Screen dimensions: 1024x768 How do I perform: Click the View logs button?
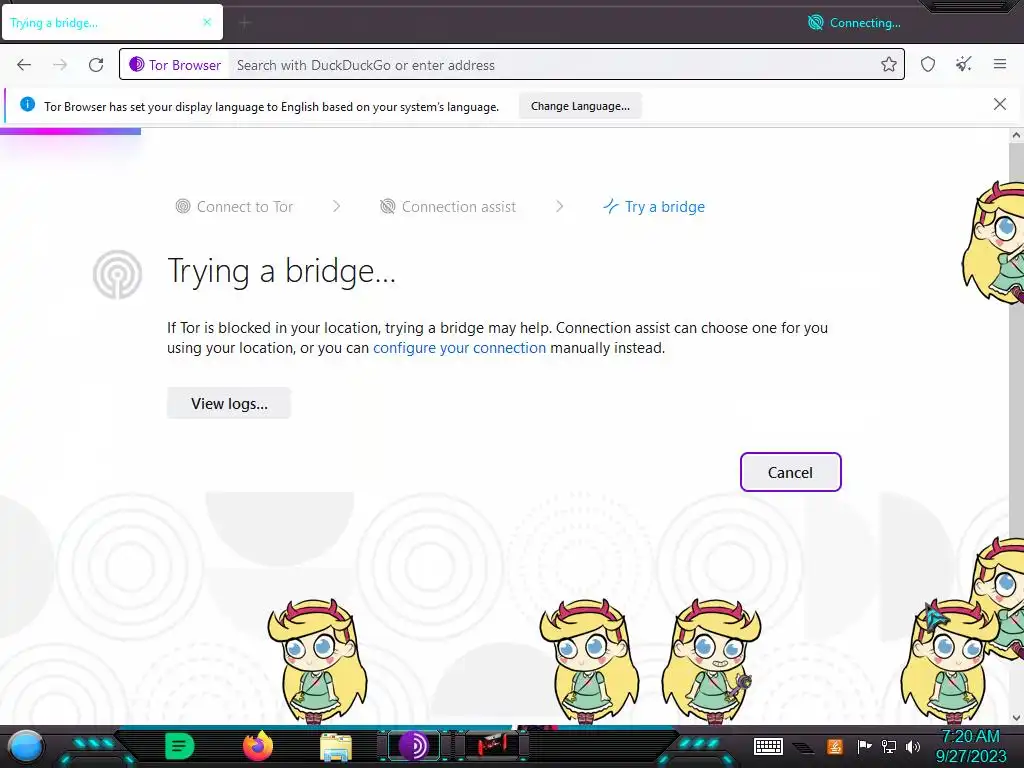[229, 404]
